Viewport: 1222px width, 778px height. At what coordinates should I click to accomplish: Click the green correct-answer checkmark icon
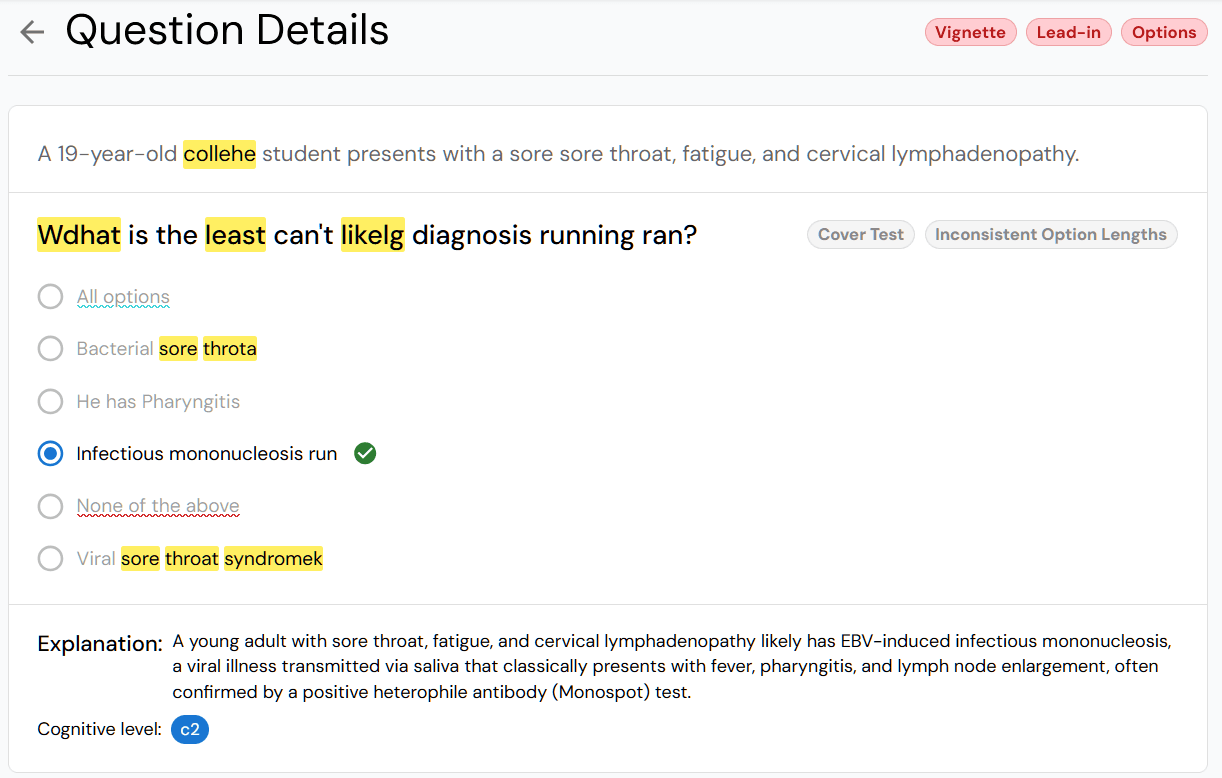click(x=366, y=454)
